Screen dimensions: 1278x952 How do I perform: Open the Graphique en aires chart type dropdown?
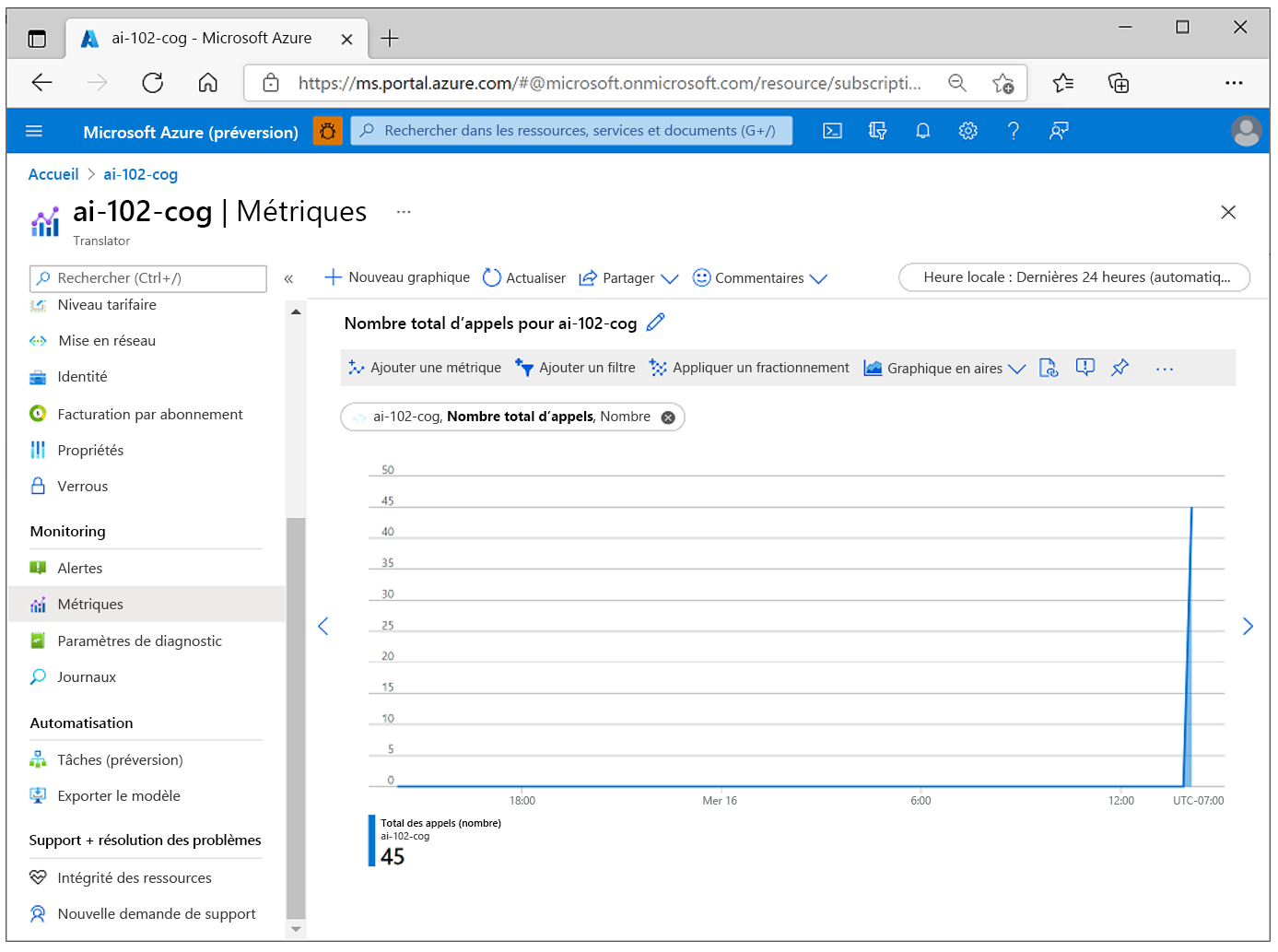[x=944, y=368]
